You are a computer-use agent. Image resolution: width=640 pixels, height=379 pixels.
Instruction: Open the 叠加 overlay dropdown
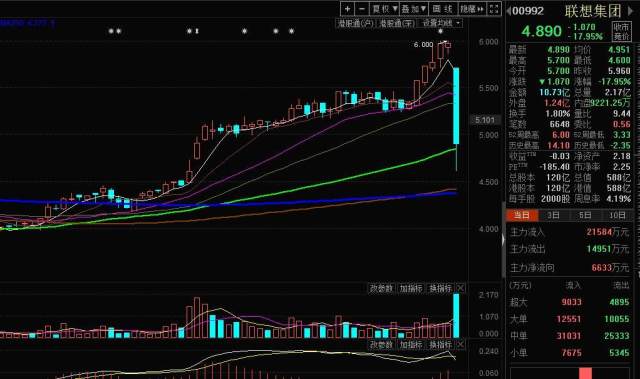tap(413, 9)
